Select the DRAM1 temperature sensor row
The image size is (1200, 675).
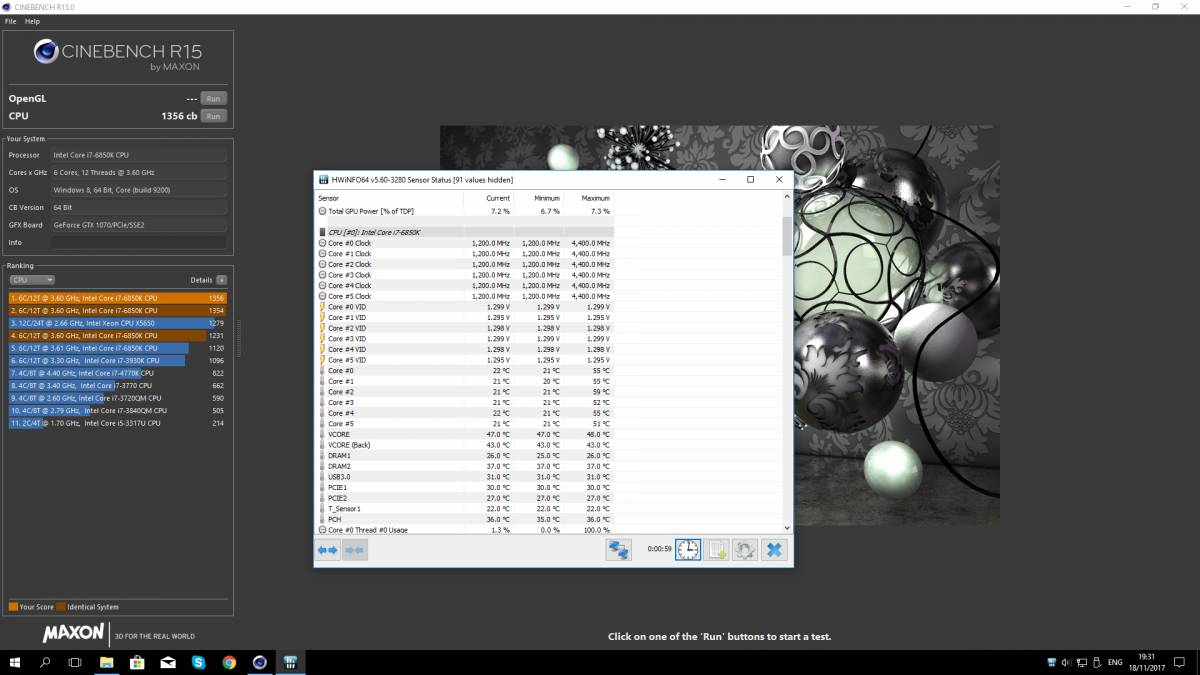click(465, 455)
